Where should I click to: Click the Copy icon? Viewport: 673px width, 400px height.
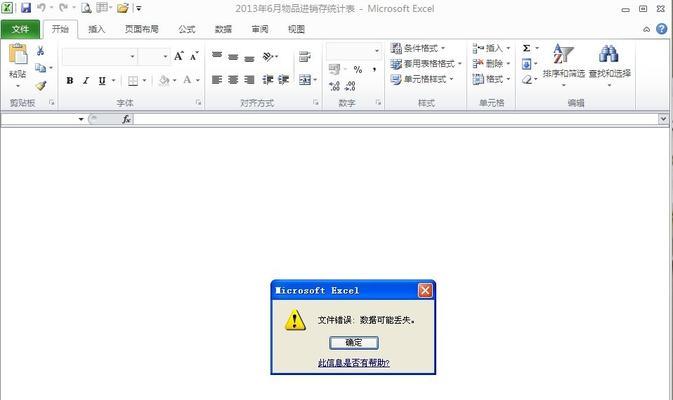(x=40, y=68)
